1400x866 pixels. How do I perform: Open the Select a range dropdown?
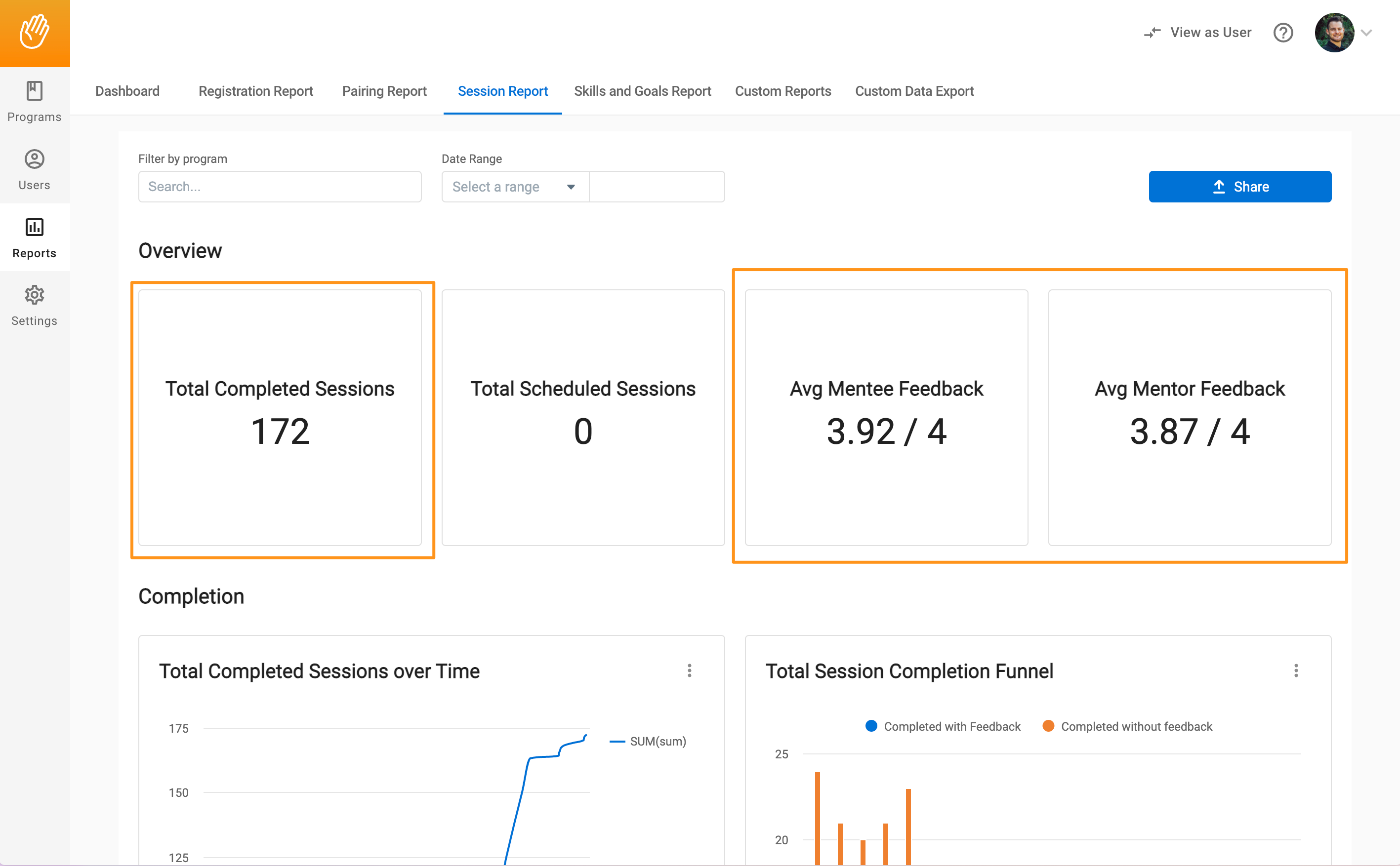pos(515,186)
